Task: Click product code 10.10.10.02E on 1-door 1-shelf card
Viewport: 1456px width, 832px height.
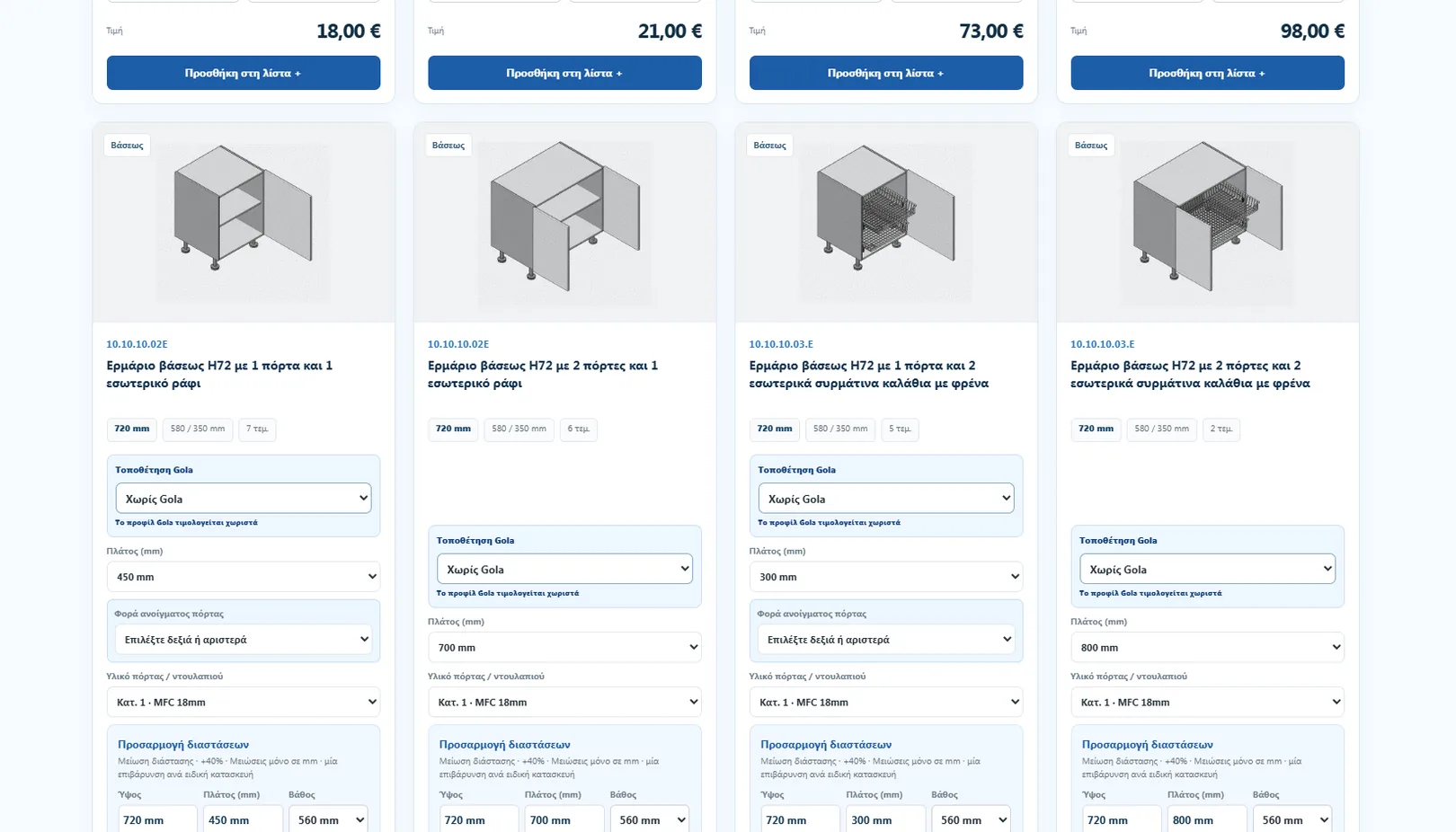Action: (137, 344)
